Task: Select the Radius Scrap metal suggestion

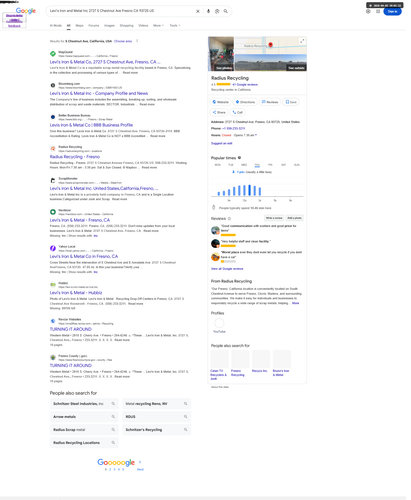Action: point(84,430)
